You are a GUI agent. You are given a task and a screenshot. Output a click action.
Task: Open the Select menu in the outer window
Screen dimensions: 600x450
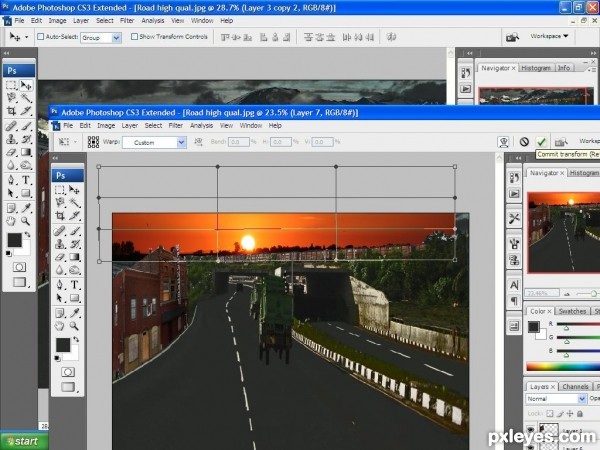(x=104, y=21)
